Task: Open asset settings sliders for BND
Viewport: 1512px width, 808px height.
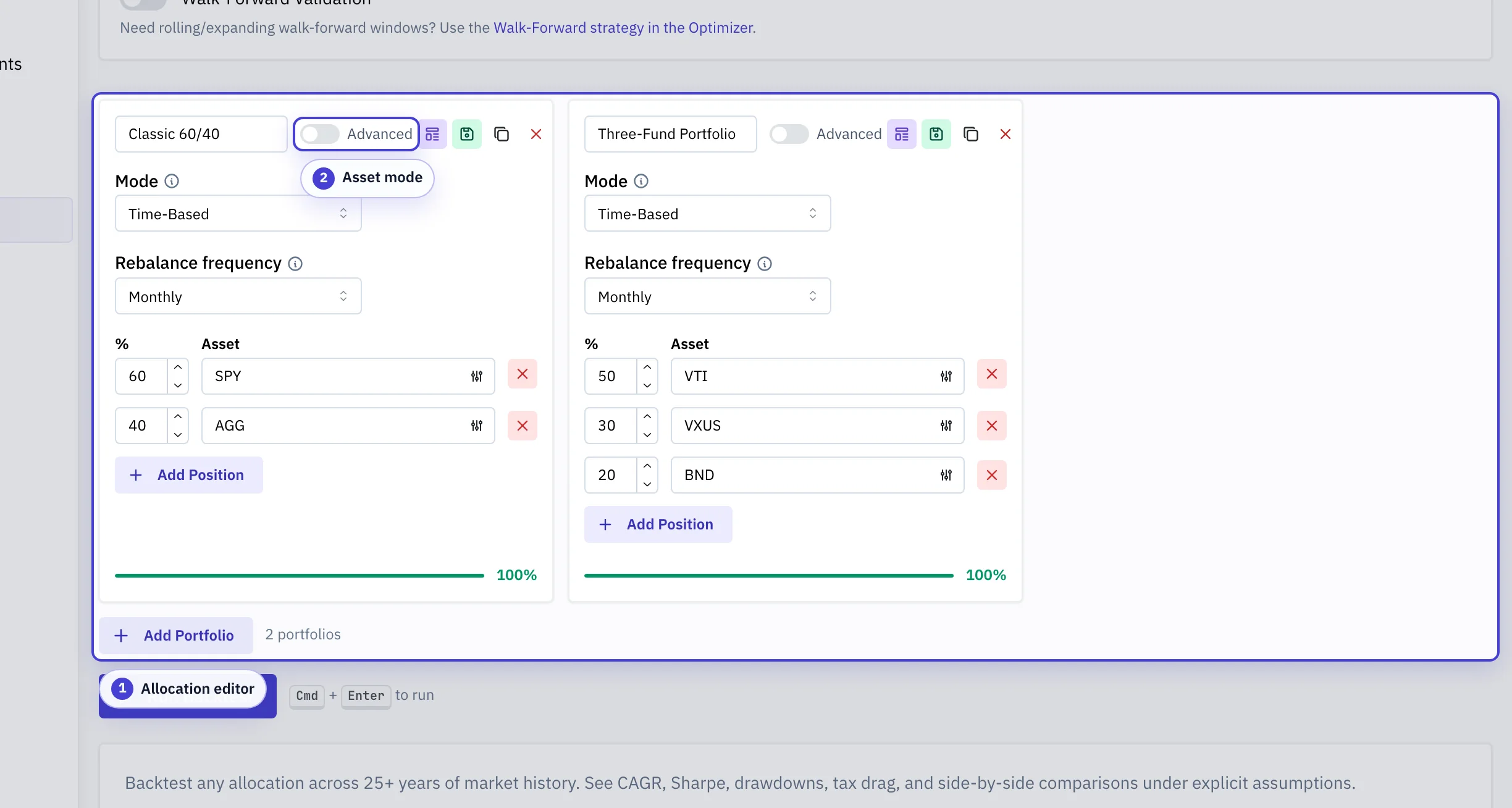Action: (946, 475)
